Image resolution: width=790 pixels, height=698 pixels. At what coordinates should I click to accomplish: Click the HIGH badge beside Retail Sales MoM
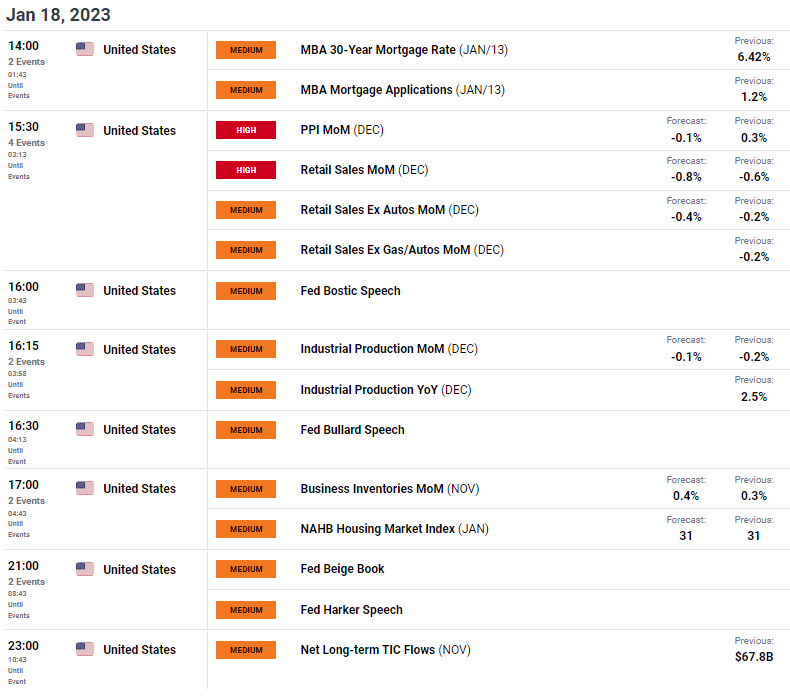coord(246,170)
